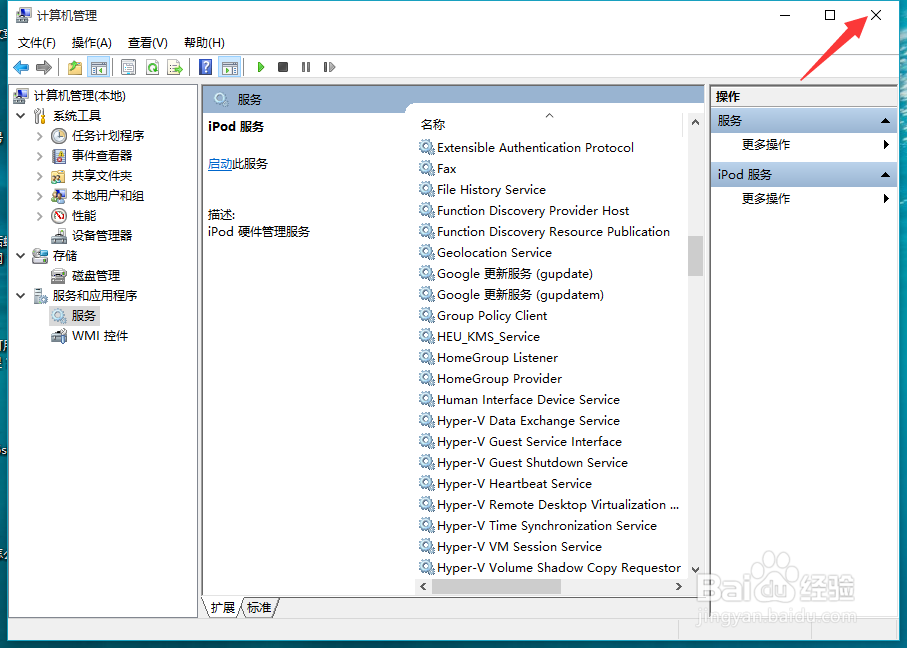Select Geolocation Service row
This screenshot has width=907, height=648.
click(494, 253)
